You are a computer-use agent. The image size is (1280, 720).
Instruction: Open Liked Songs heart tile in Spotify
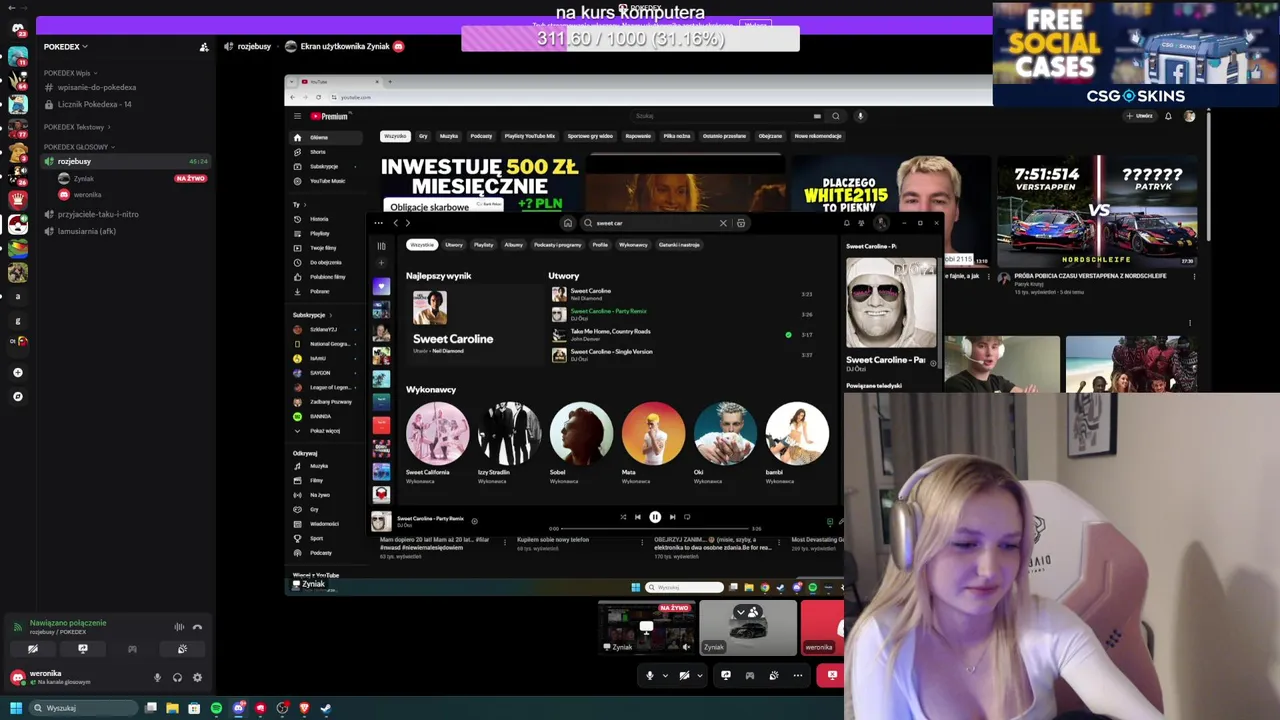(x=381, y=286)
